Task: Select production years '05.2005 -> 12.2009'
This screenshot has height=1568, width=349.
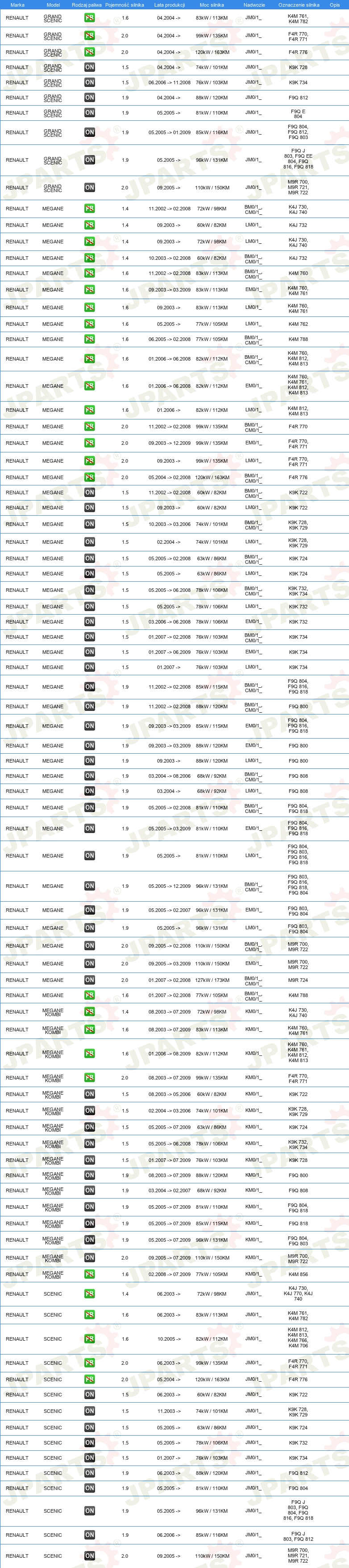Action: pyautogui.click(x=169, y=887)
